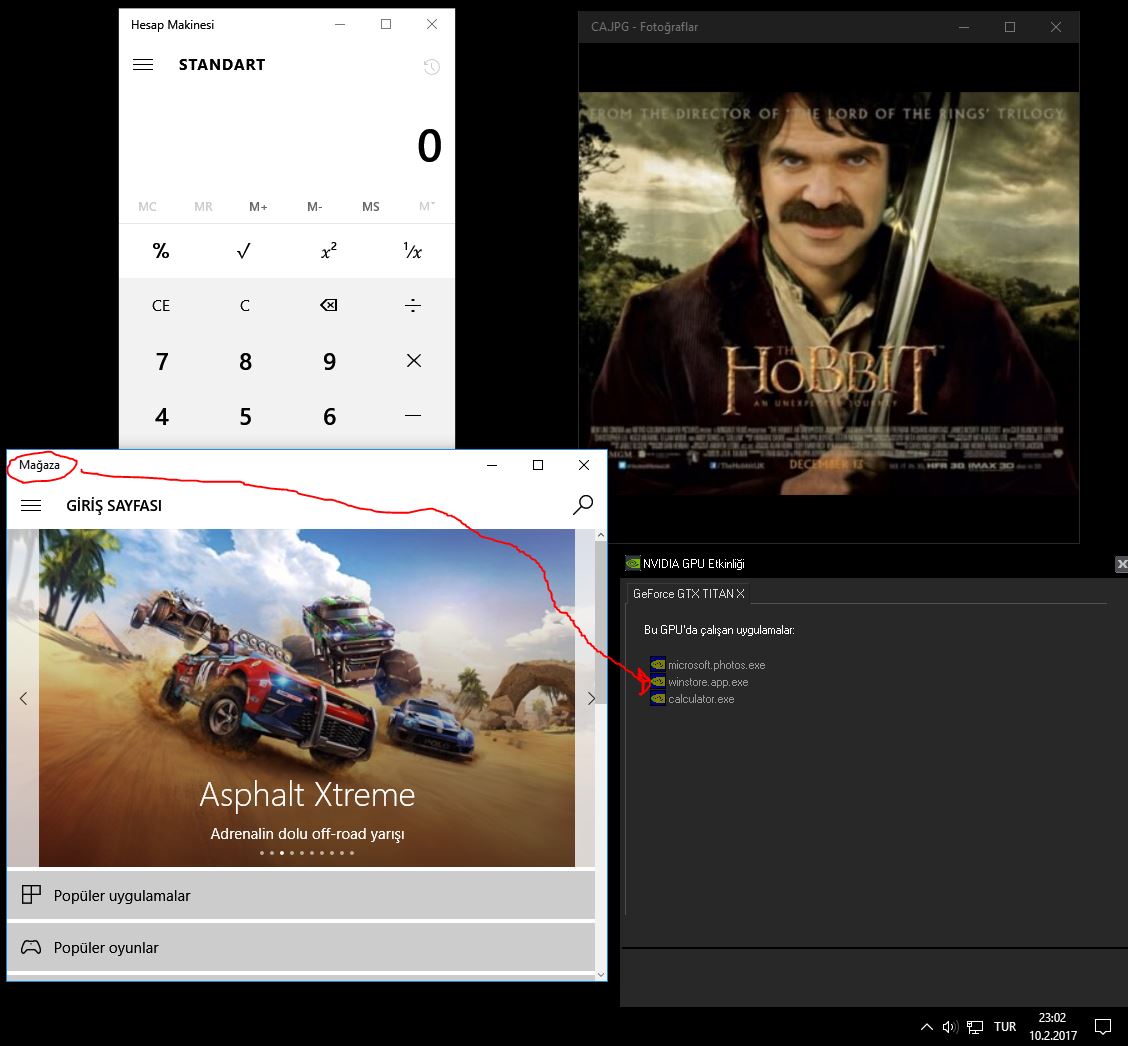Click the percent key in Calculator

(x=161, y=250)
